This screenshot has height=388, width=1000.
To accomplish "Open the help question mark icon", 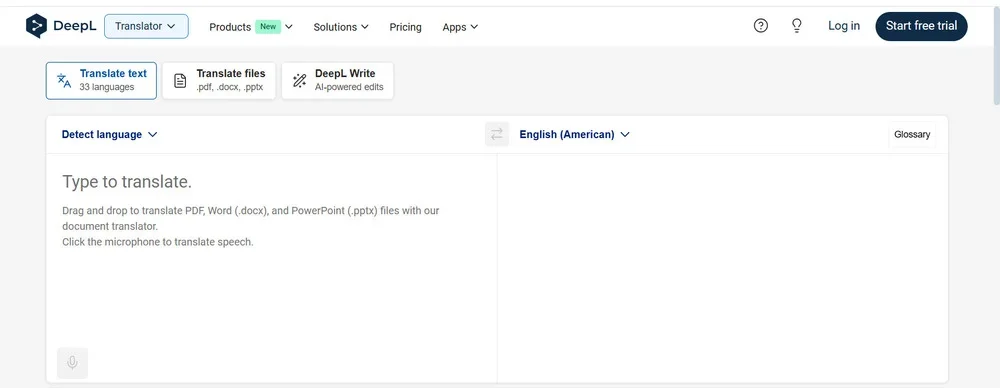I will pyautogui.click(x=760, y=26).
